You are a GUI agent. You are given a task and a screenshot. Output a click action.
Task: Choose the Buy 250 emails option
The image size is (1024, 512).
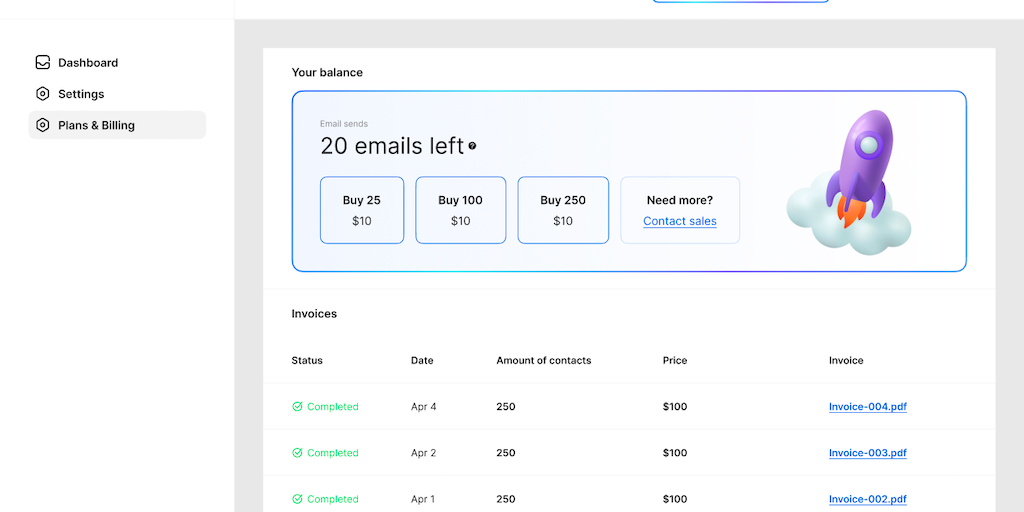(x=563, y=210)
